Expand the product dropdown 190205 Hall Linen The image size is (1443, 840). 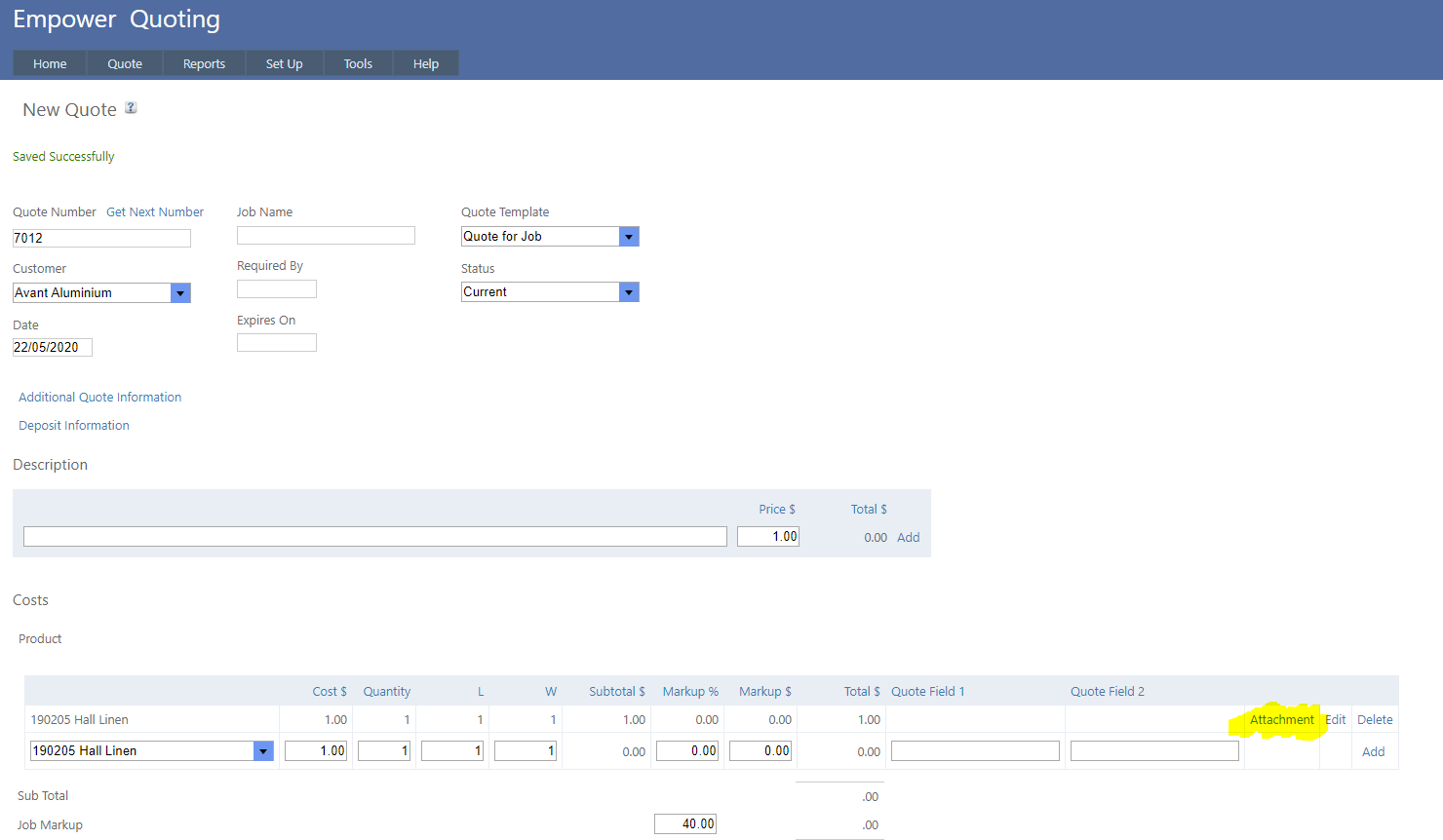click(x=263, y=751)
